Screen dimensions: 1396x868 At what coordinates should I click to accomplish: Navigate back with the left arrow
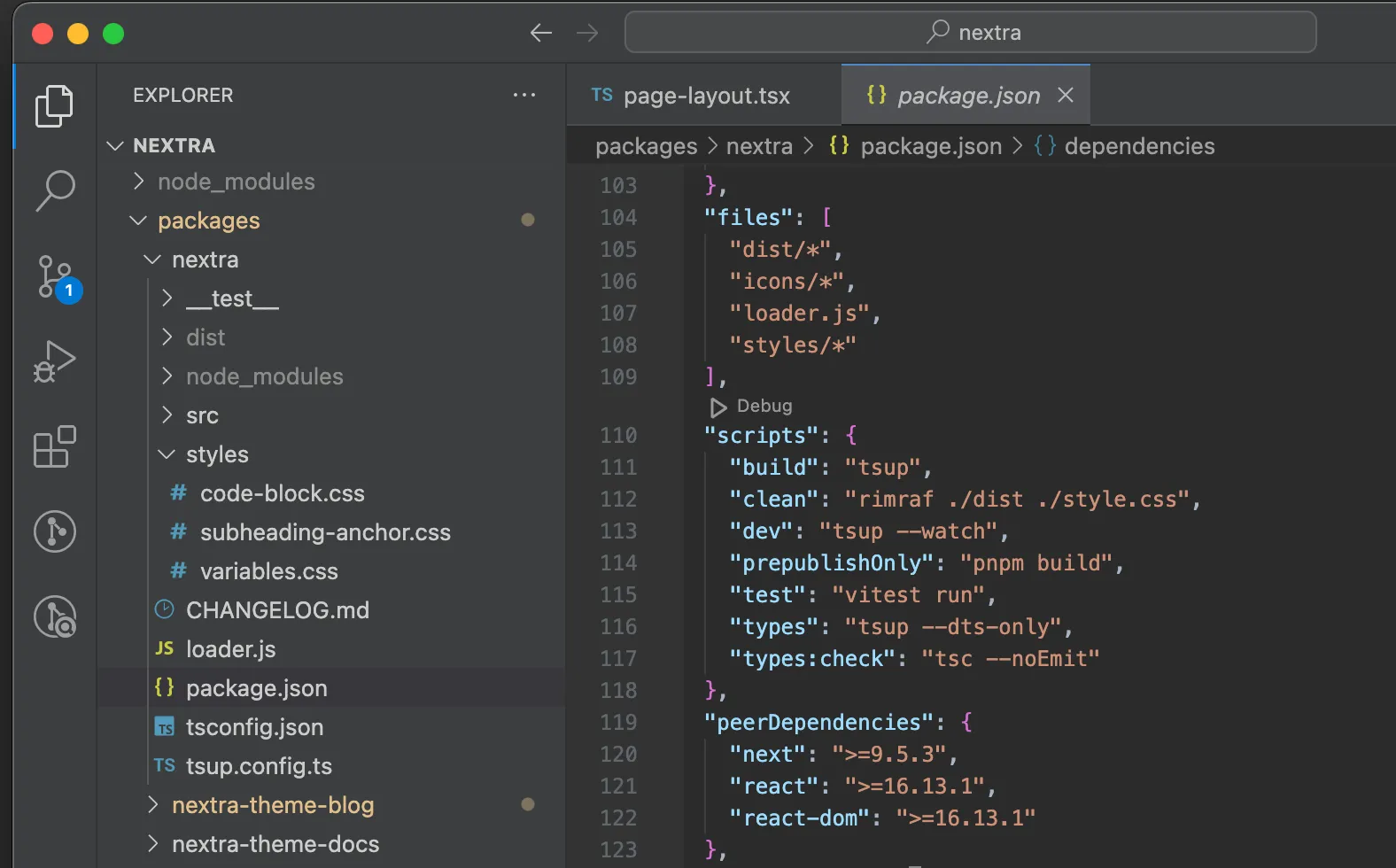tap(540, 34)
